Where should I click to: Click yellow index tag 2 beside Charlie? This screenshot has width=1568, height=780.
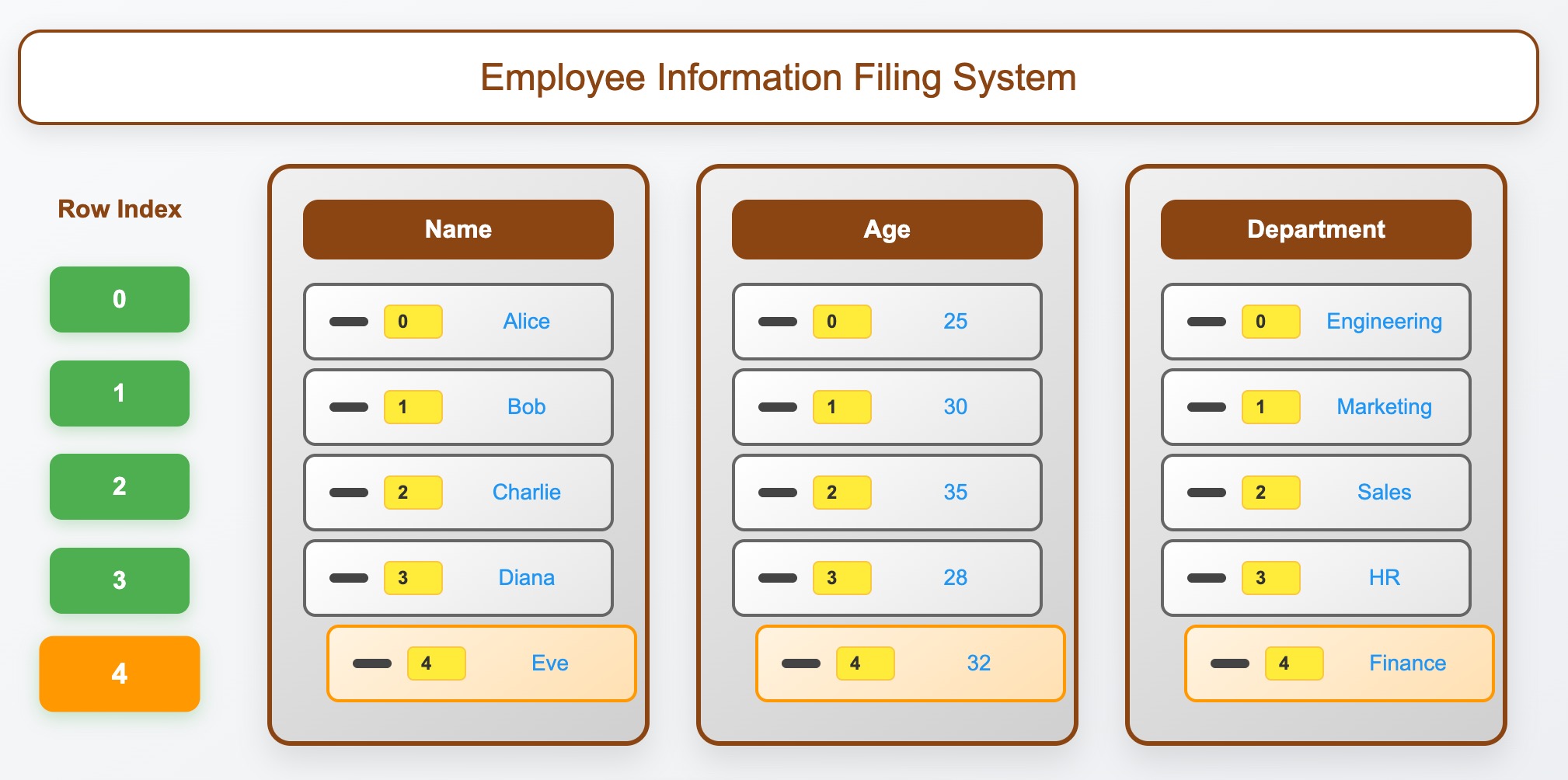[x=413, y=493]
